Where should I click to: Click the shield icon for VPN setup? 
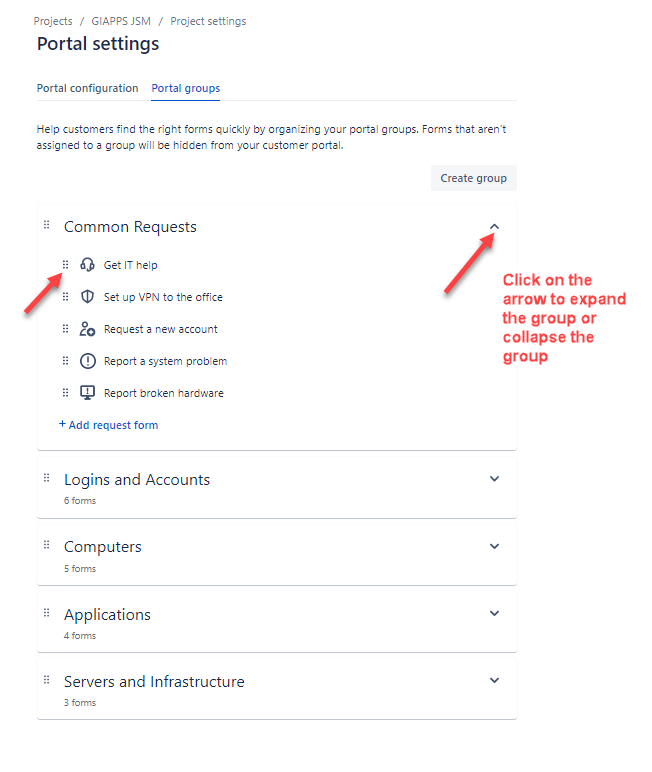click(x=87, y=297)
